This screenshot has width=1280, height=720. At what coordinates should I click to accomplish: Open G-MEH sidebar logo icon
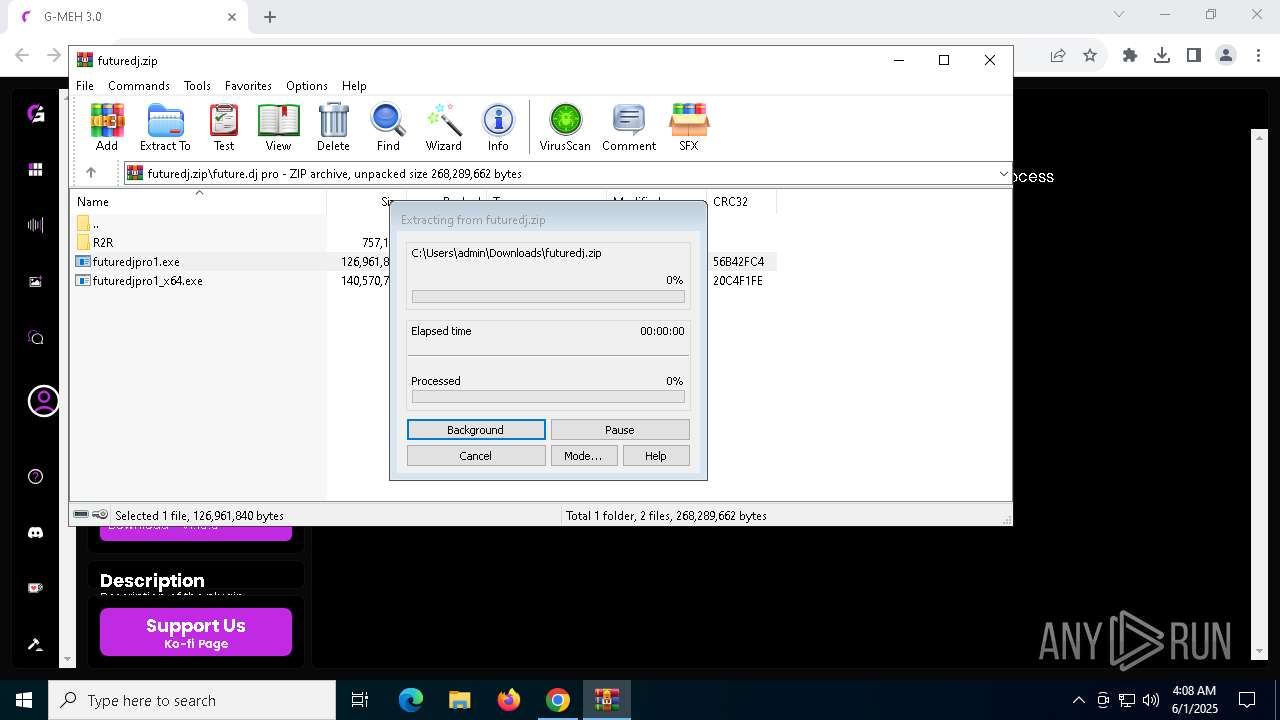36,114
